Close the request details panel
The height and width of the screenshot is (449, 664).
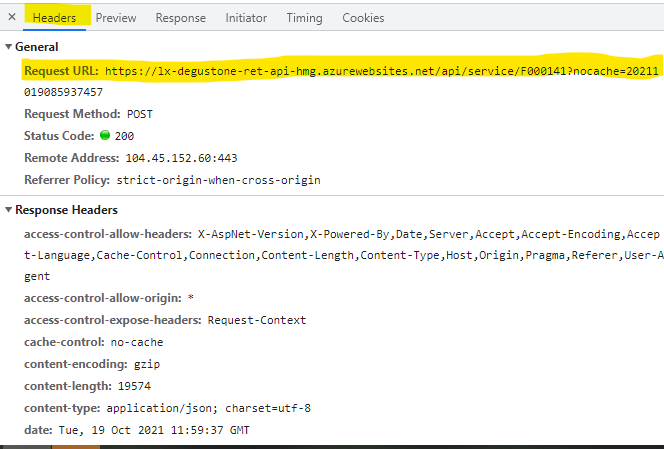[12, 18]
